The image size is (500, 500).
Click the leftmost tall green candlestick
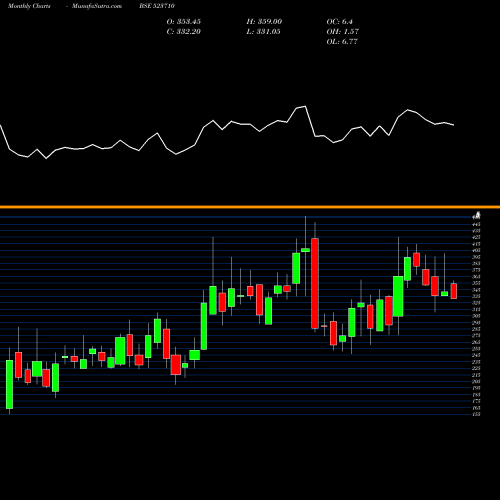(x=9, y=384)
